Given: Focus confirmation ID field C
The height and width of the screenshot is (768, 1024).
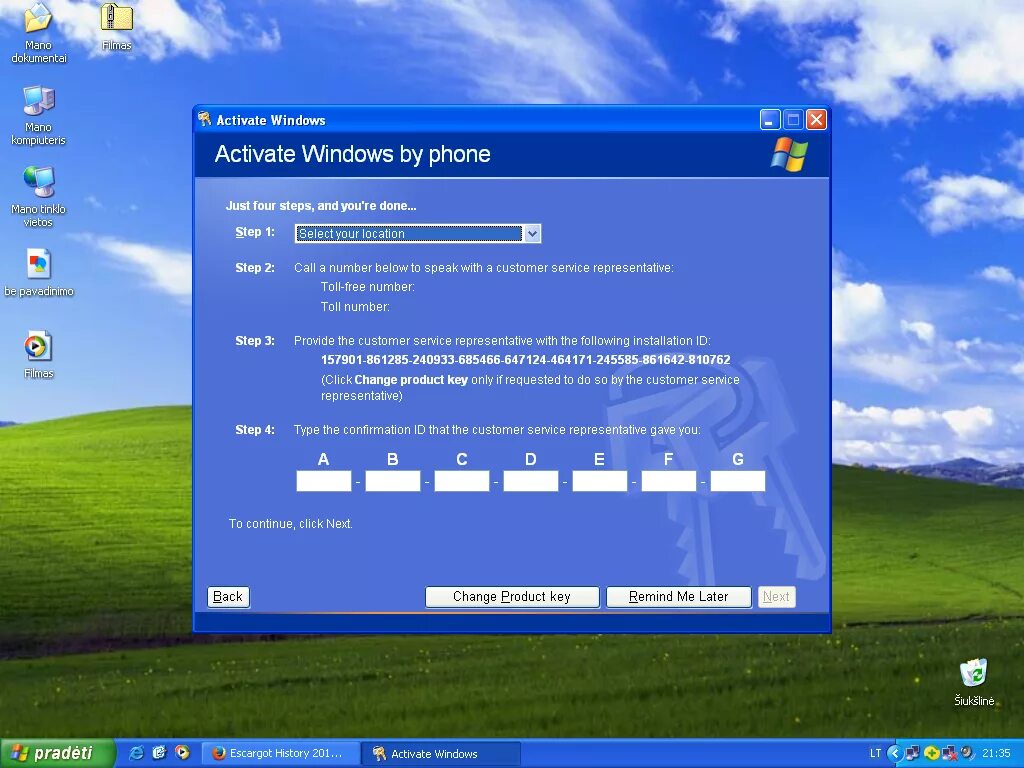Looking at the screenshot, I should point(462,481).
